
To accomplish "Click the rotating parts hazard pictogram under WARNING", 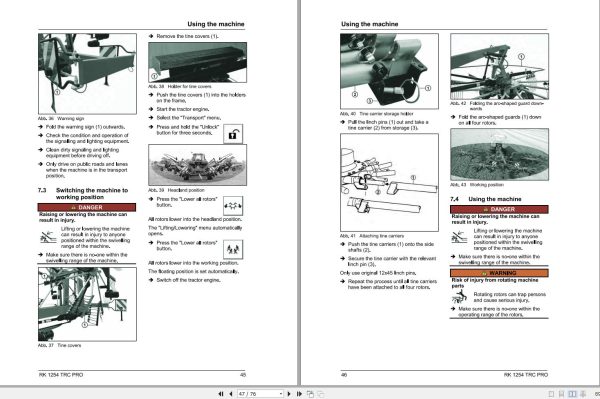I will pyautogui.click(x=460, y=297).
